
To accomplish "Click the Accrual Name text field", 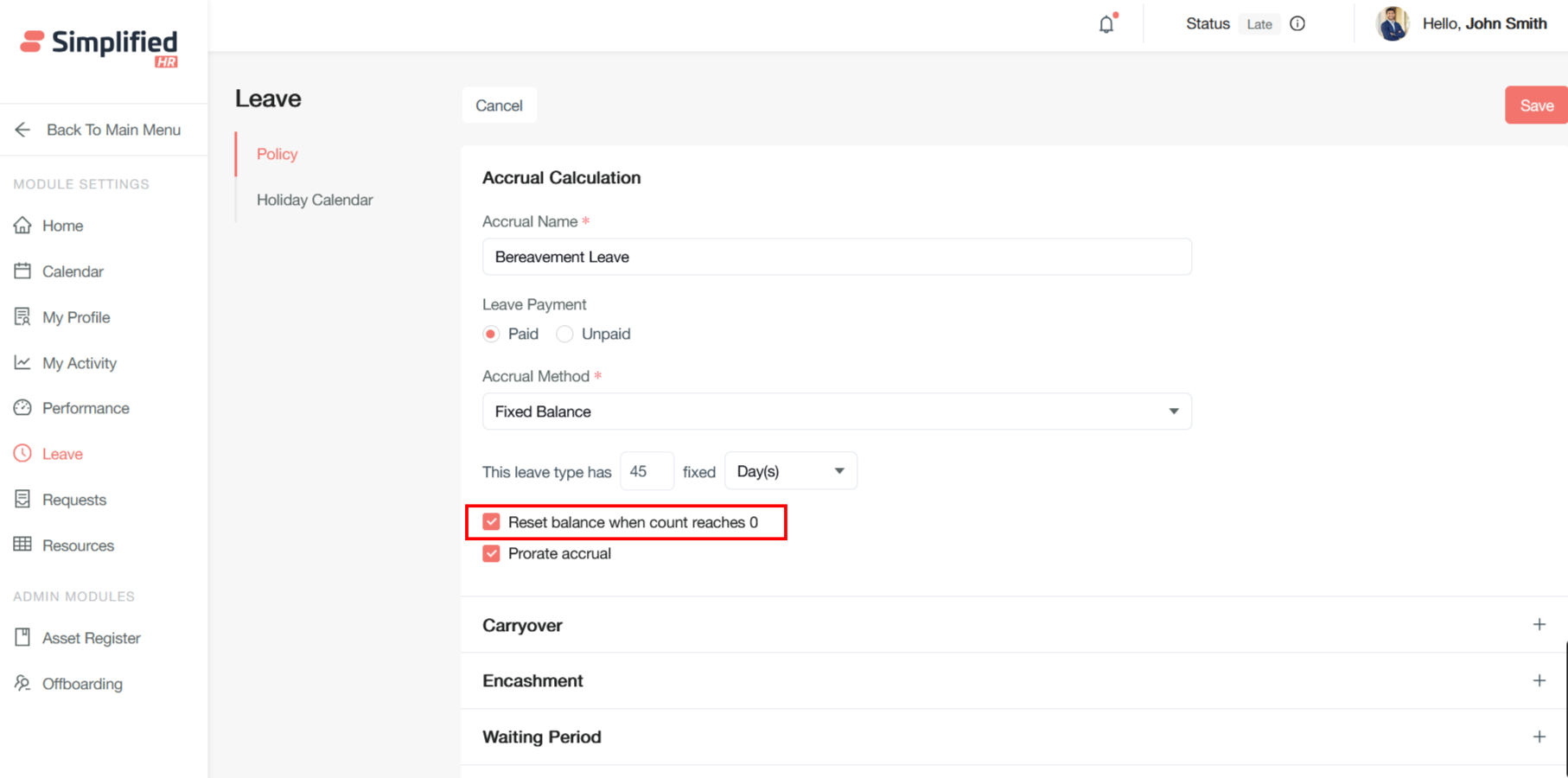I will [836, 257].
